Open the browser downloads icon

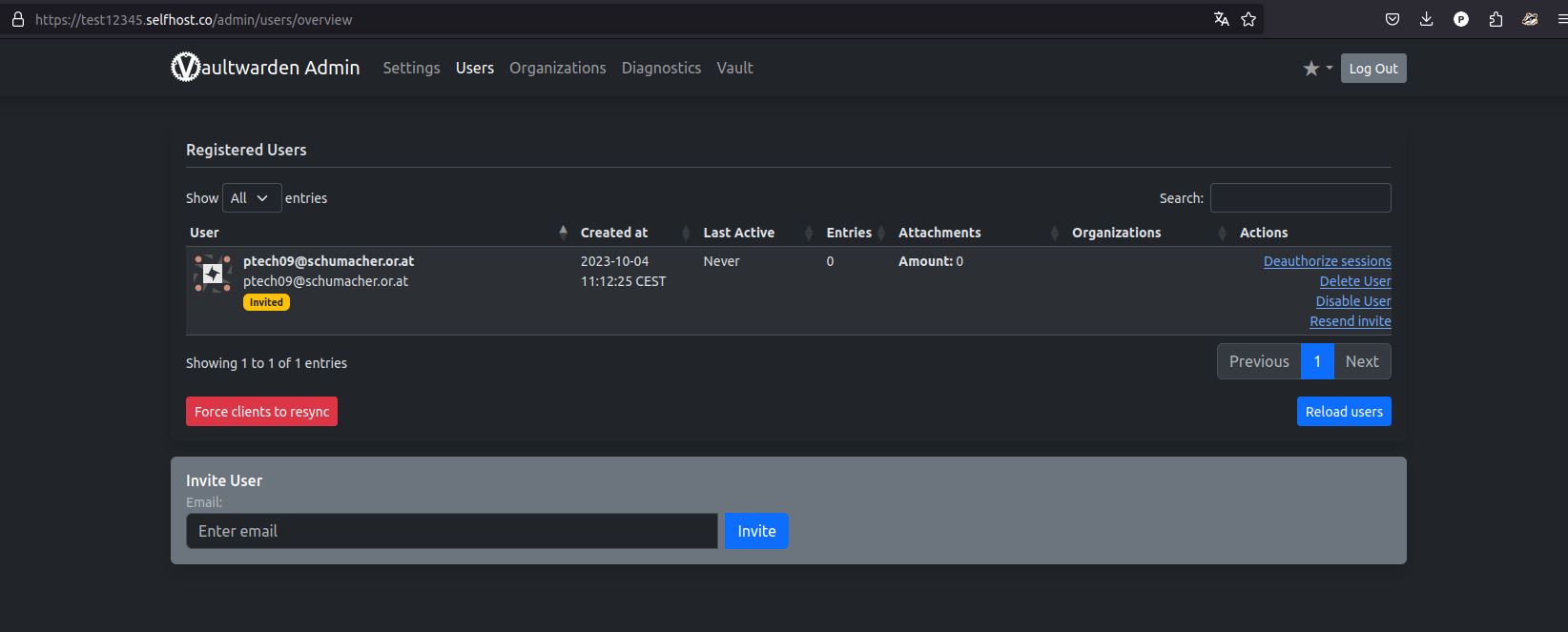pyautogui.click(x=1427, y=19)
